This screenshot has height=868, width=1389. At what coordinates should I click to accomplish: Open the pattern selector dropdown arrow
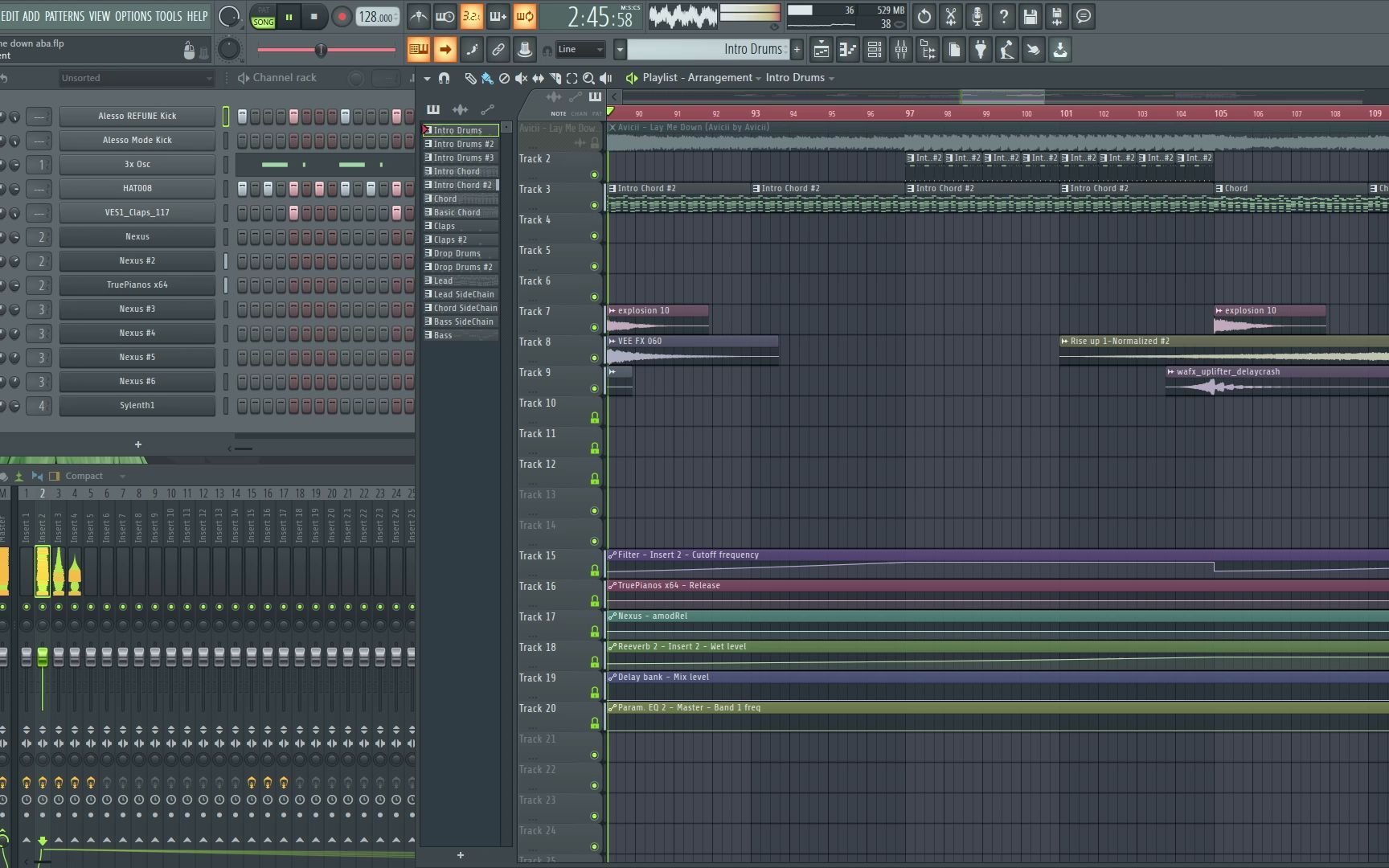click(620, 50)
